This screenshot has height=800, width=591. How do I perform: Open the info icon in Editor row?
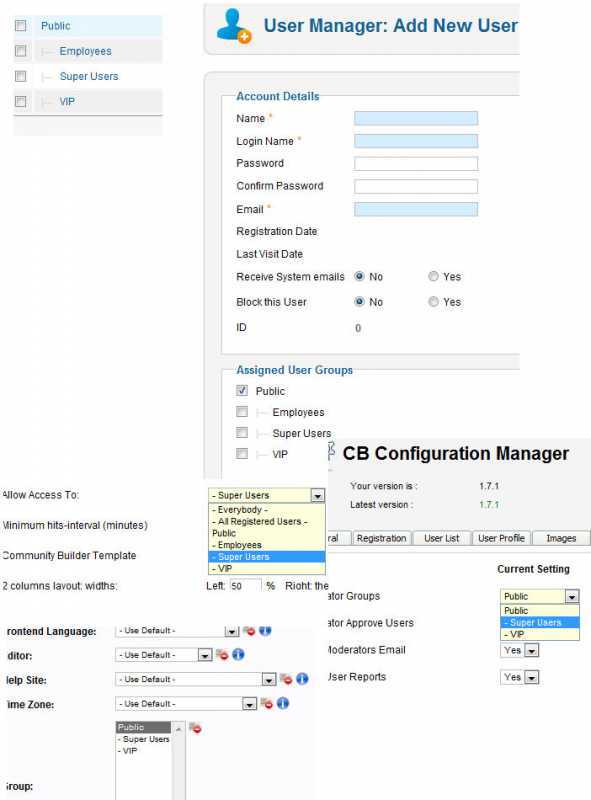point(238,654)
